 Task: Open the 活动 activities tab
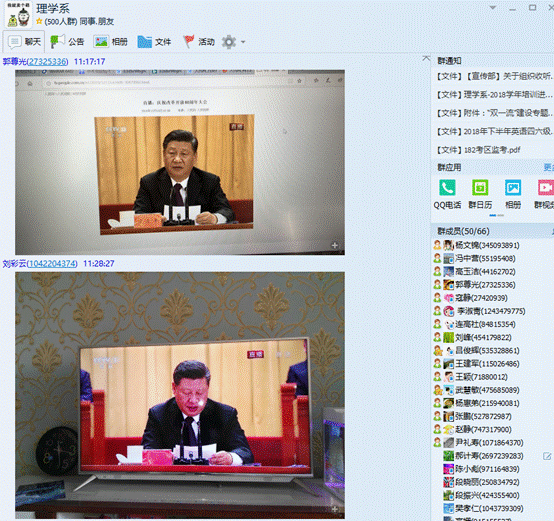tap(199, 42)
